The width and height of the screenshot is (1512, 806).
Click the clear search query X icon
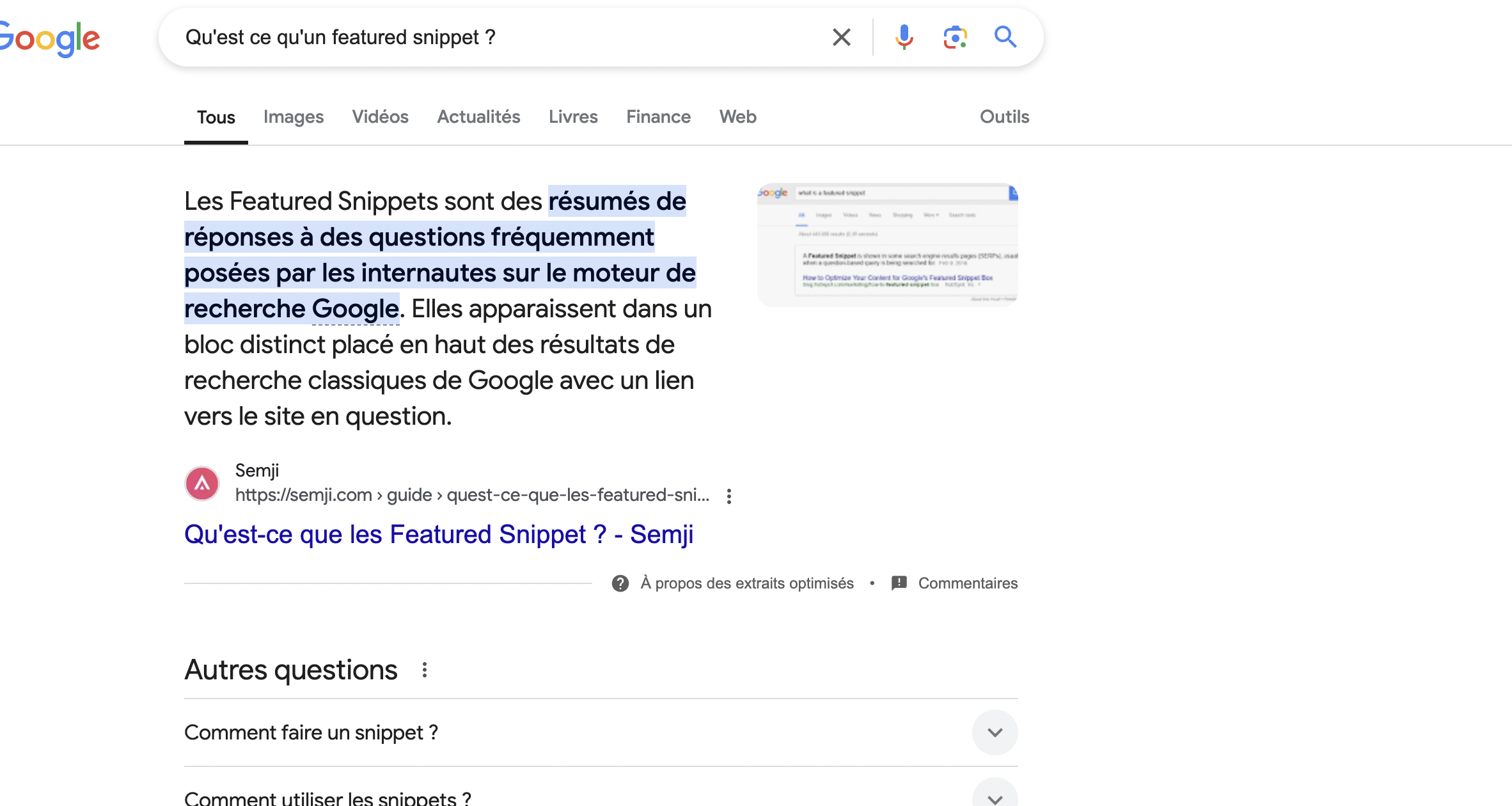(x=841, y=37)
